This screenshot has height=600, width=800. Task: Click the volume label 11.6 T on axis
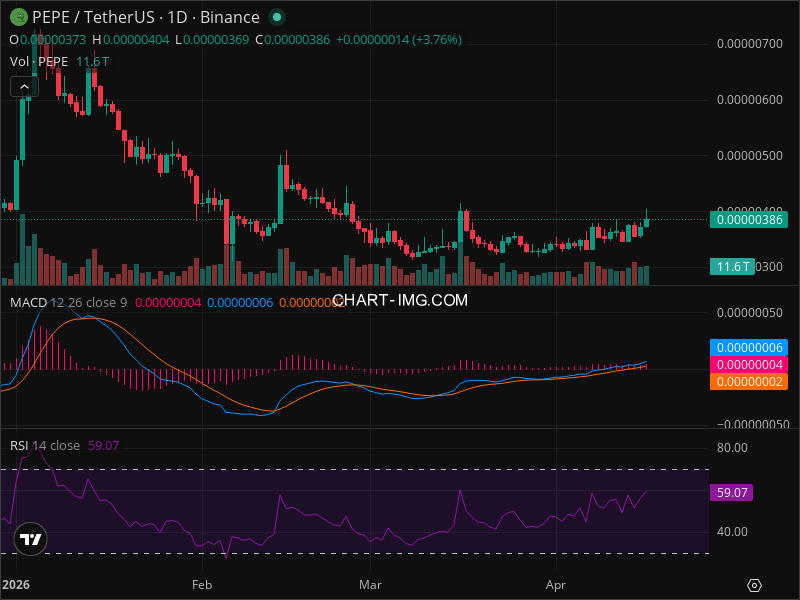point(732,266)
